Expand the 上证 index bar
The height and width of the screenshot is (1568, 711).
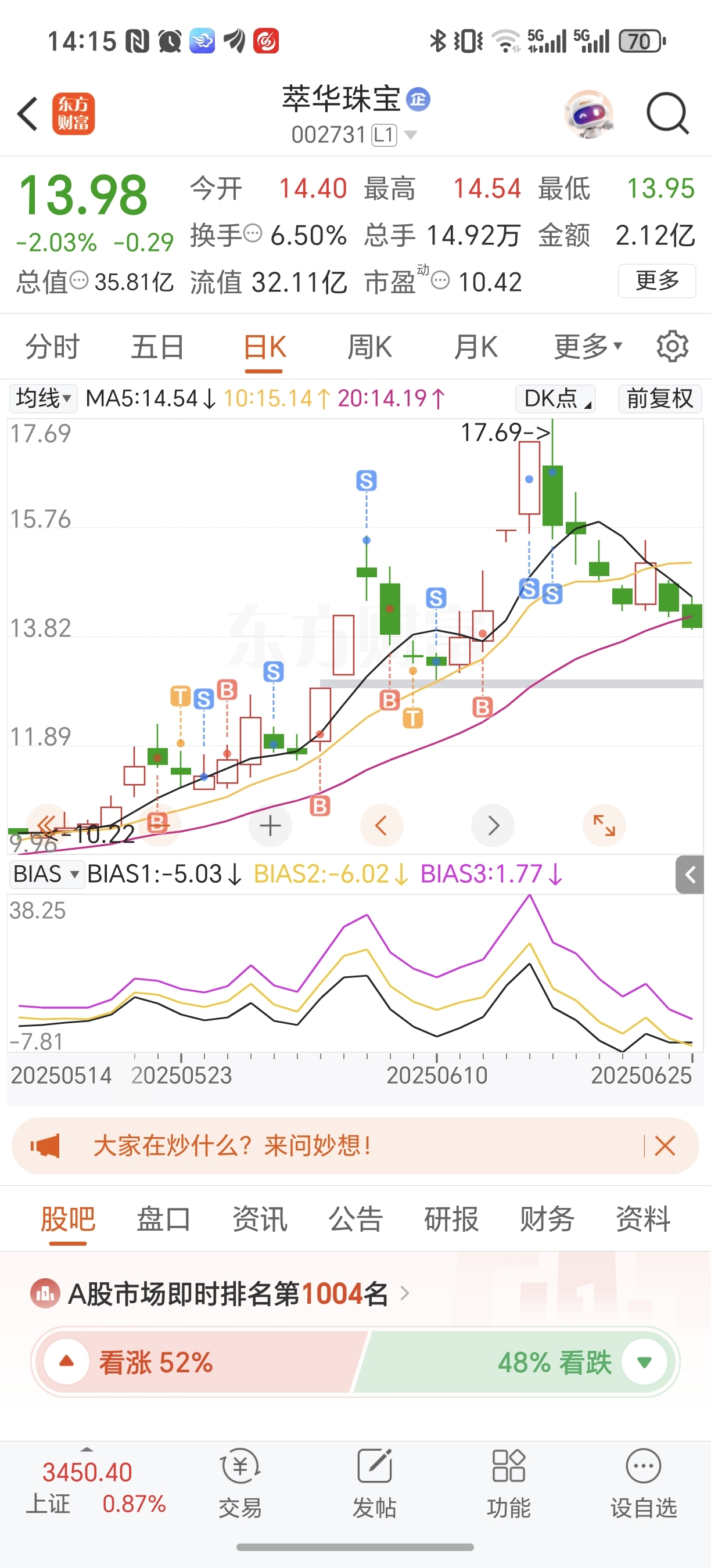click(87, 1450)
